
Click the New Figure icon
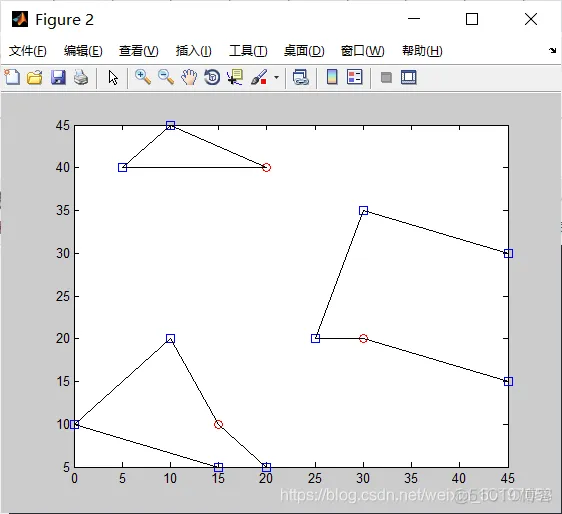(13, 77)
